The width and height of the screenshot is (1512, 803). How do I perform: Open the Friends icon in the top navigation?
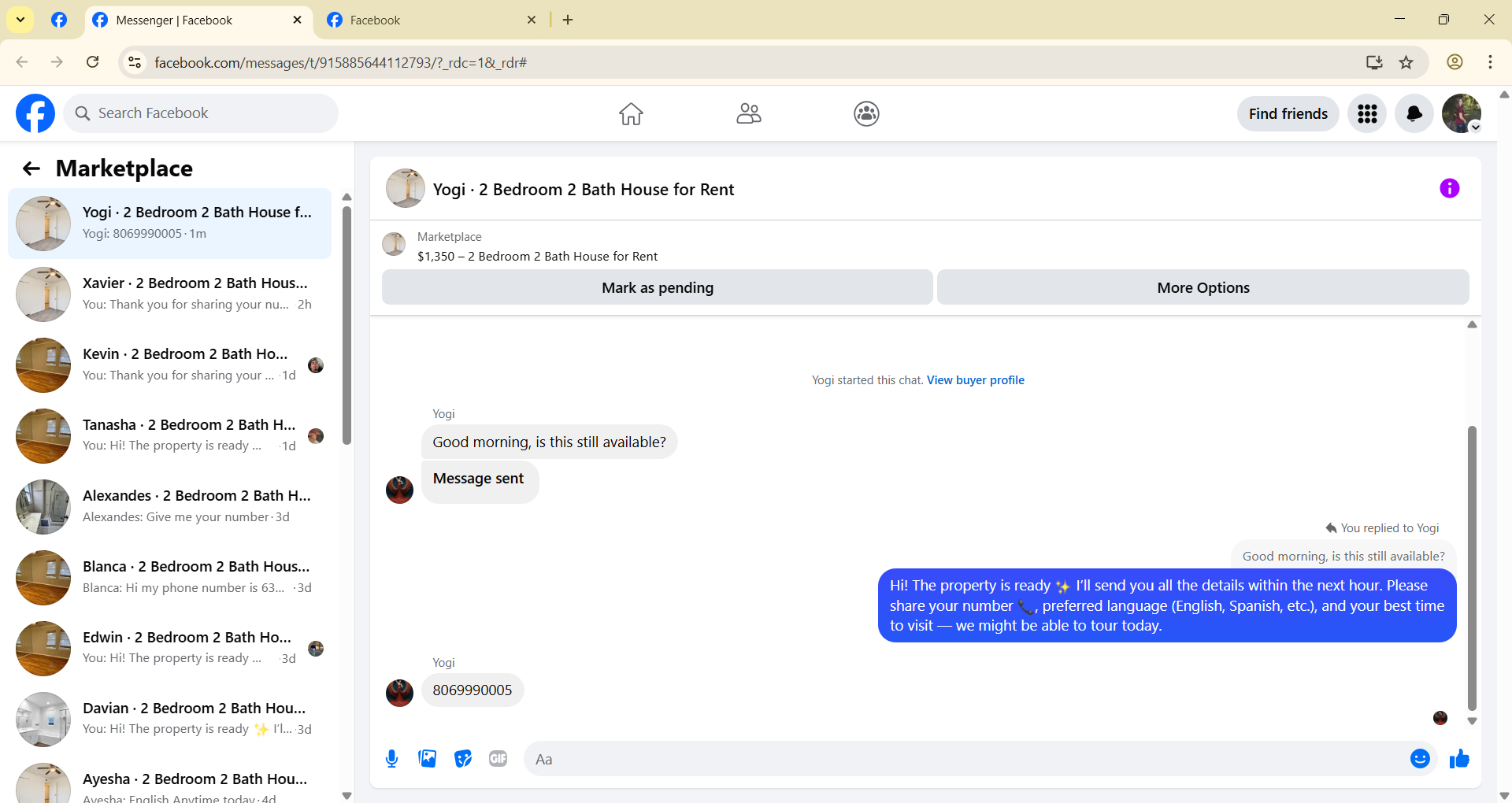click(x=749, y=113)
